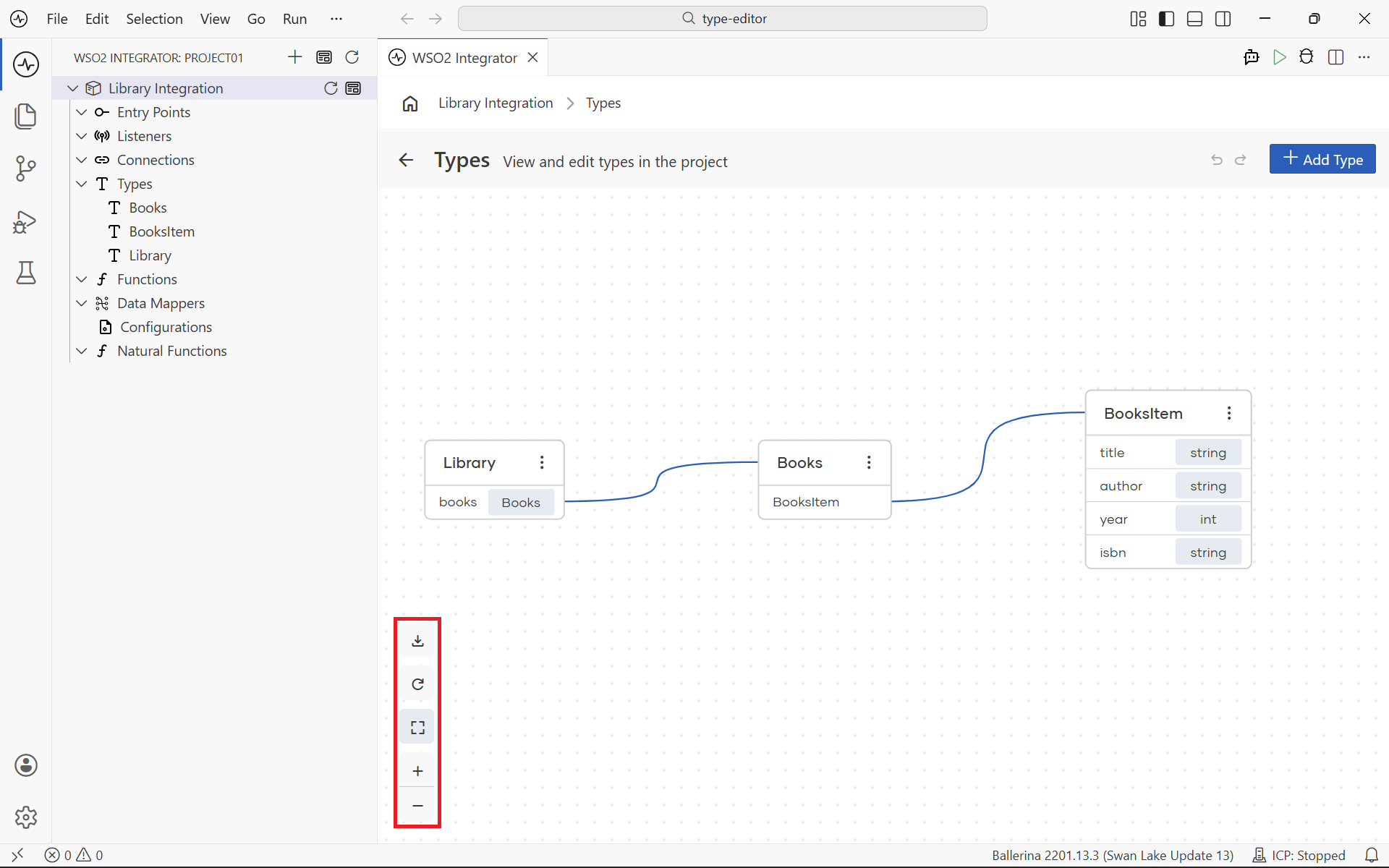This screenshot has height=868, width=1389.
Task: Toggle Primary Side Bar layout icon
Action: 1166,19
